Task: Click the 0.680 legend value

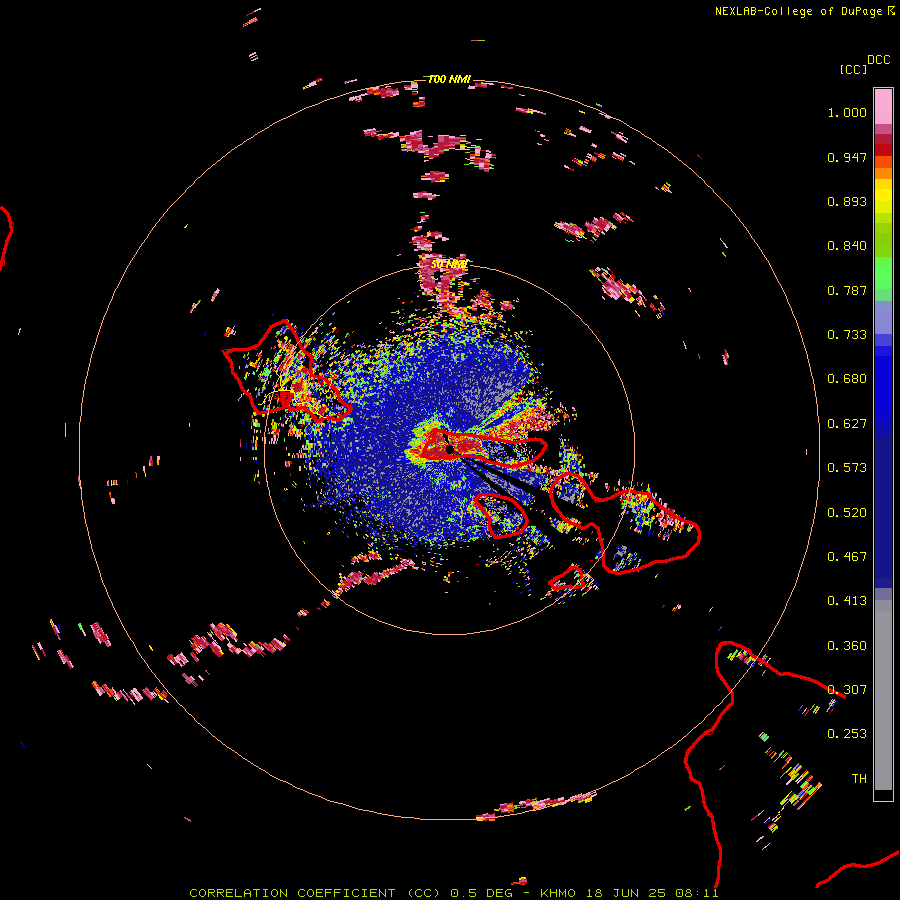Action: (x=847, y=379)
